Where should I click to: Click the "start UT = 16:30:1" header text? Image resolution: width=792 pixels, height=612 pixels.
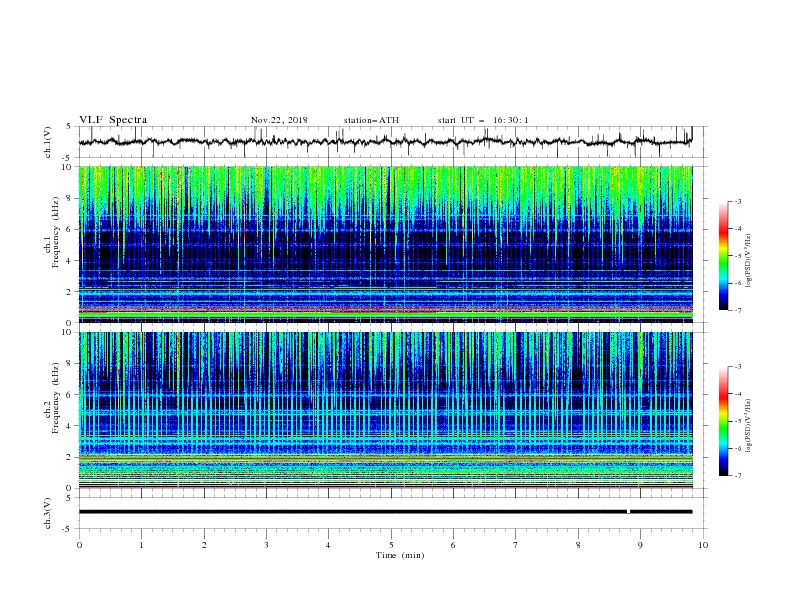pyautogui.click(x=482, y=120)
